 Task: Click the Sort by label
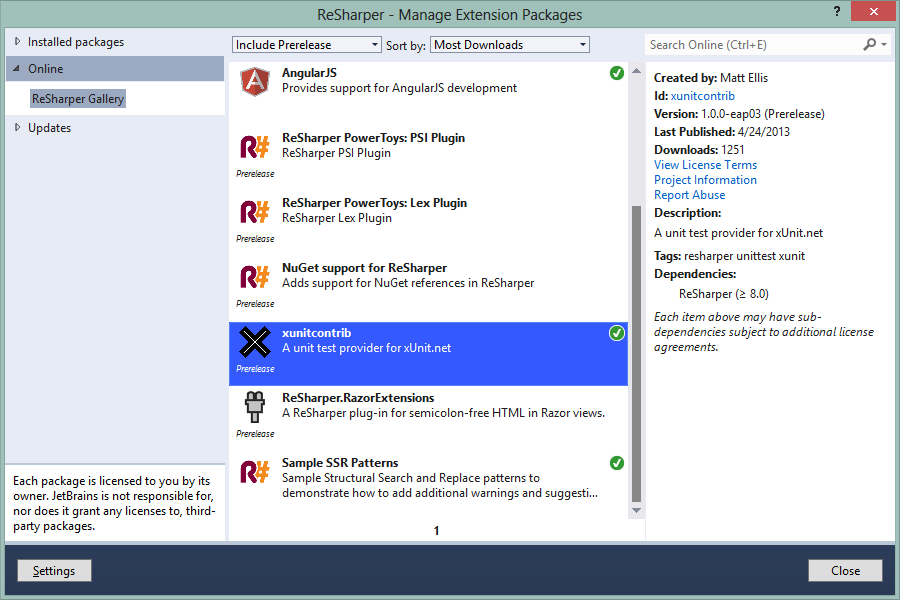(x=406, y=45)
